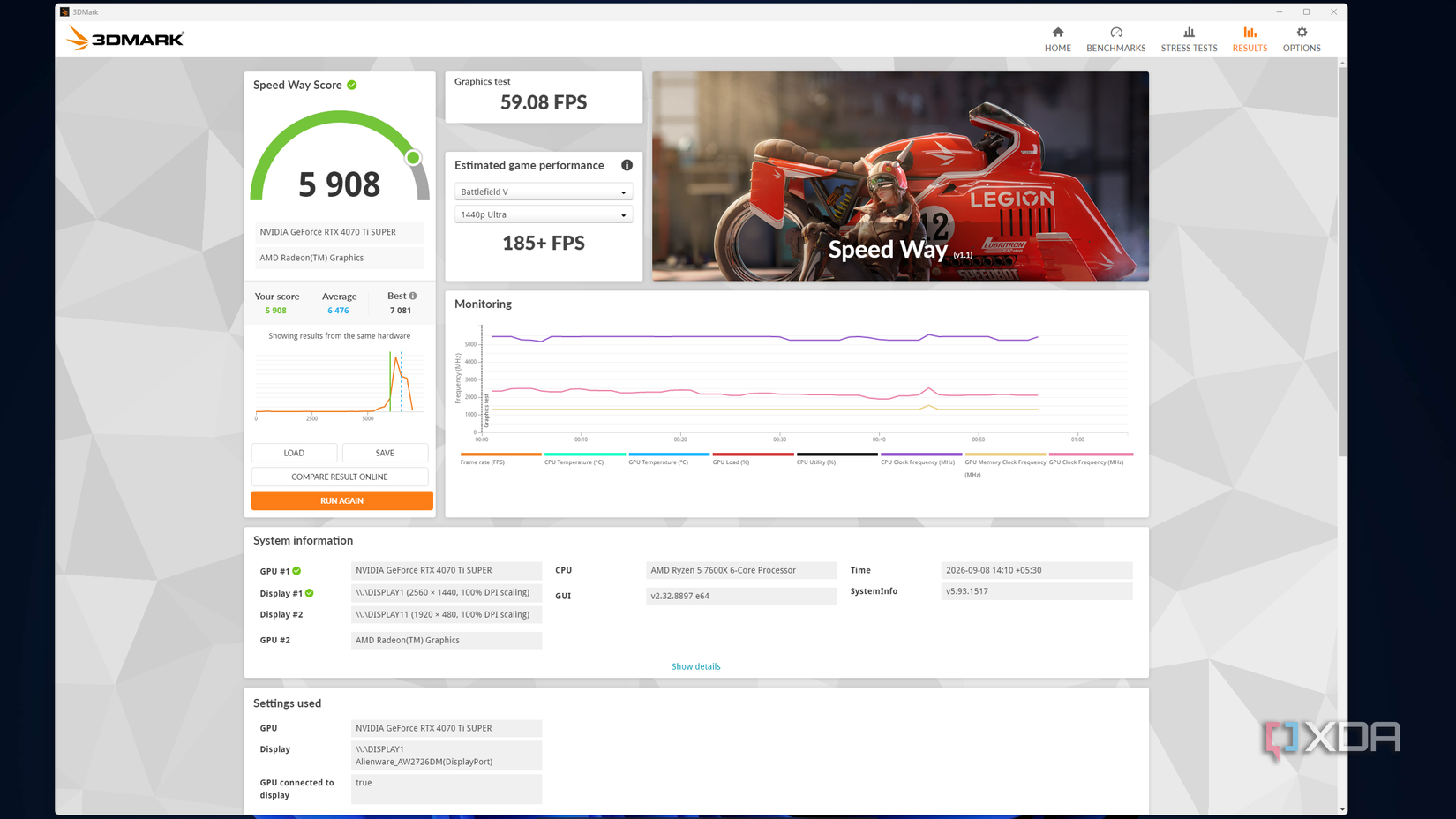
Task: Click the SystemInfo version v5.93.1517
Action: point(1037,591)
